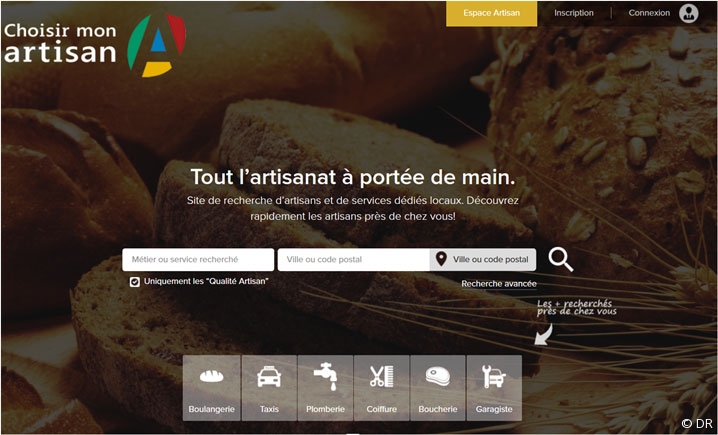The width and height of the screenshot is (718, 435).
Task: Click the Tout l'artisanat à portée de main heading
Action: 353,177
